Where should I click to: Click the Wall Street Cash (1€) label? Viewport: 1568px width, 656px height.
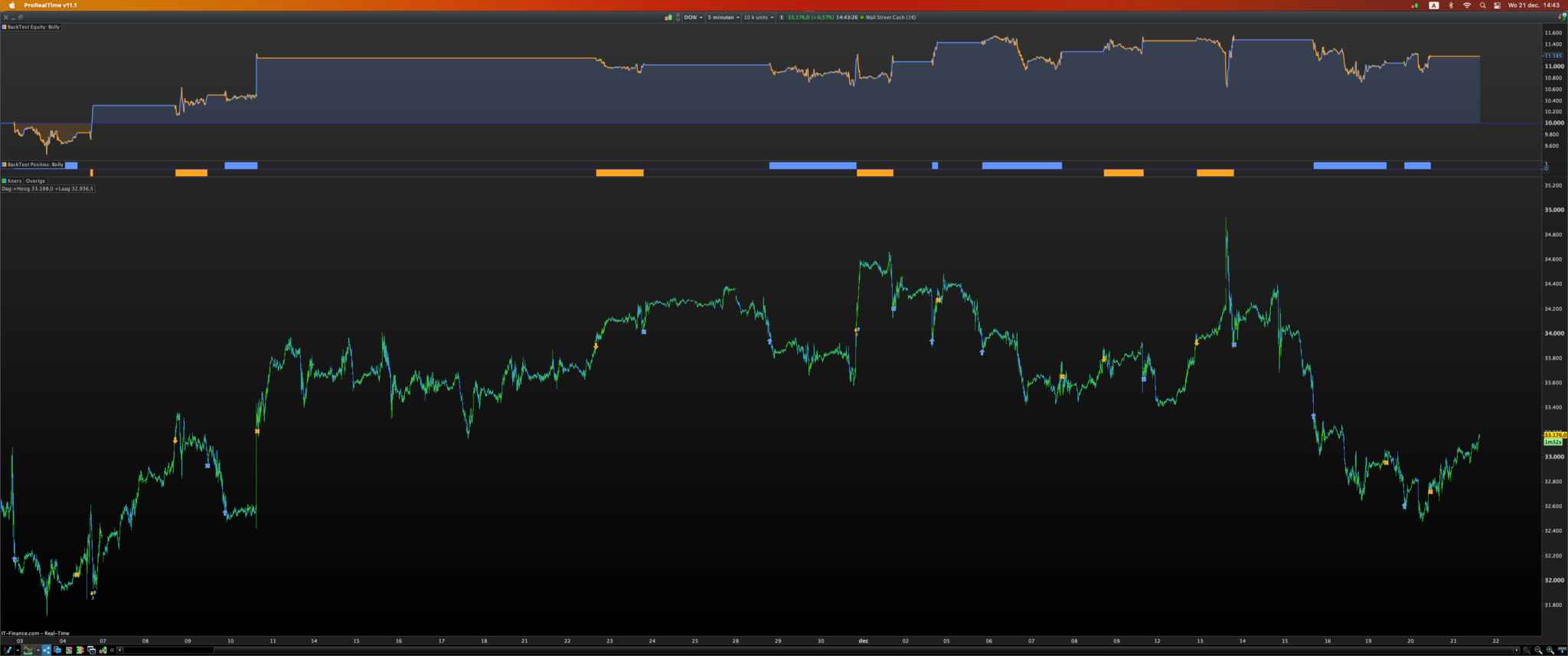(x=890, y=17)
